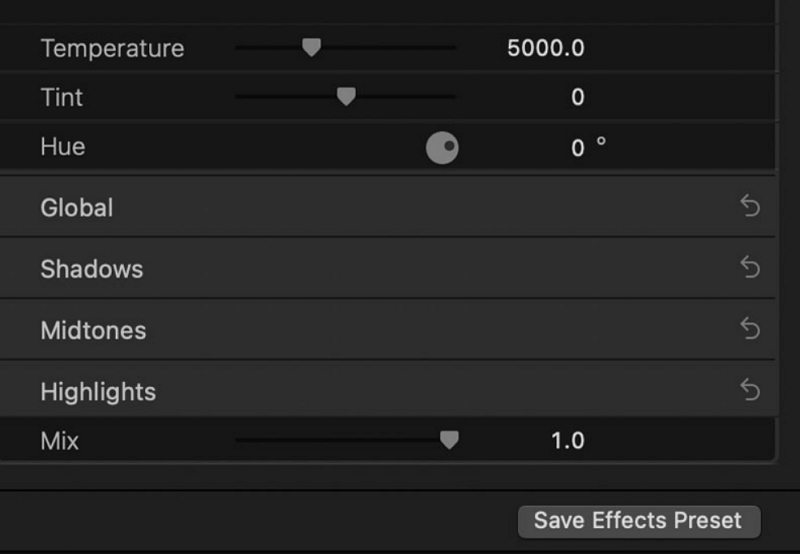800x554 pixels.
Task: Reset the Midtones color controls
Action: coord(750,329)
